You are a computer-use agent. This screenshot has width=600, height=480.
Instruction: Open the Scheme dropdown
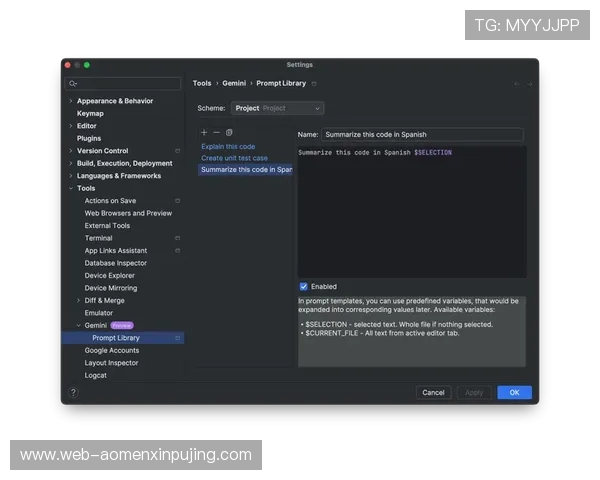[x=277, y=108]
